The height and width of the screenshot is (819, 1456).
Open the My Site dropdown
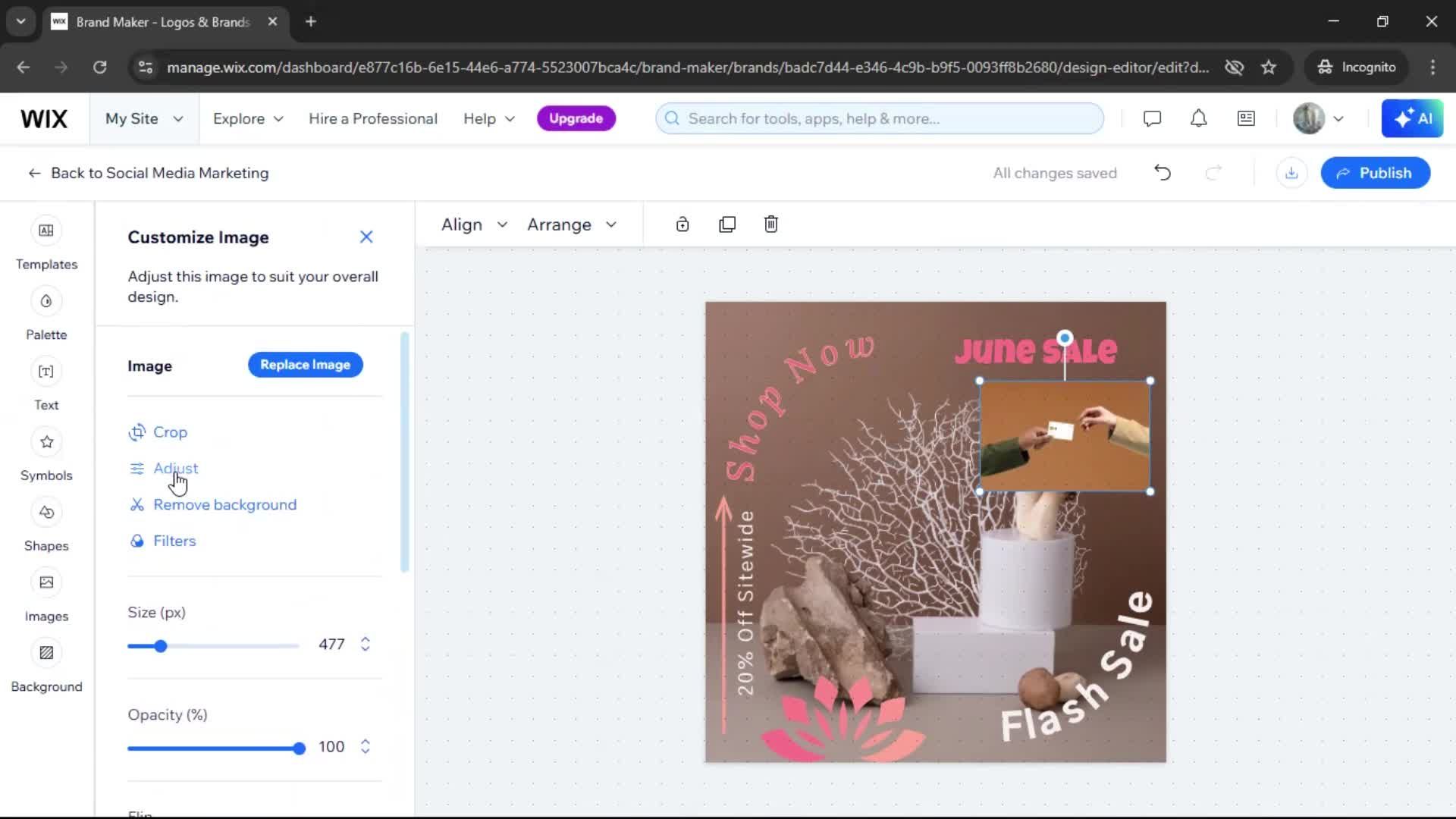point(144,118)
